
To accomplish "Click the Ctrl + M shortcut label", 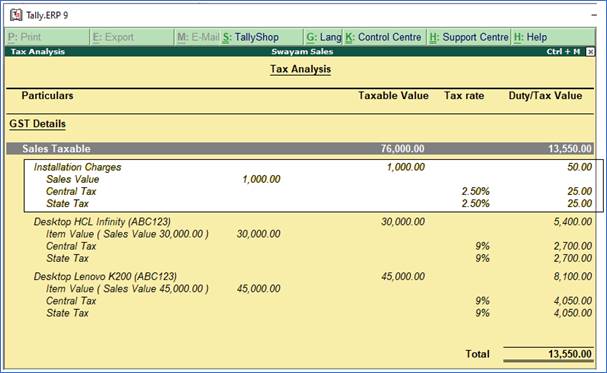I will (x=563, y=51).
